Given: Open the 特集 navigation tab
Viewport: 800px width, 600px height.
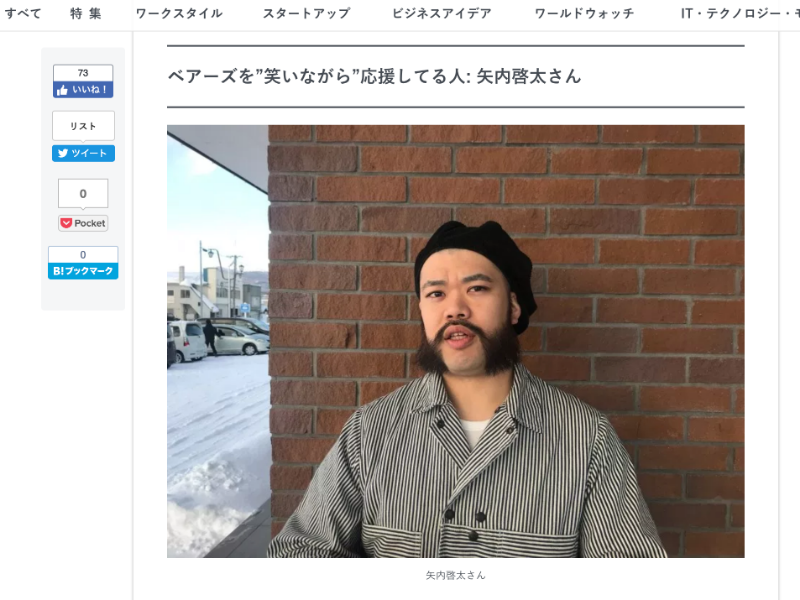Looking at the screenshot, I should 86,13.
